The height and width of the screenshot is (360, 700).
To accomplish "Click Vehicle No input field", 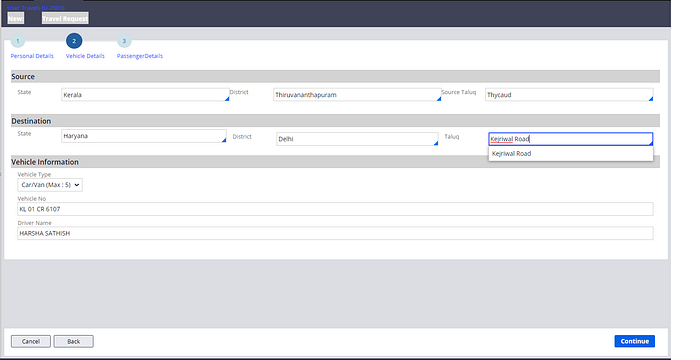I will pyautogui.click(x=335, y=209).
